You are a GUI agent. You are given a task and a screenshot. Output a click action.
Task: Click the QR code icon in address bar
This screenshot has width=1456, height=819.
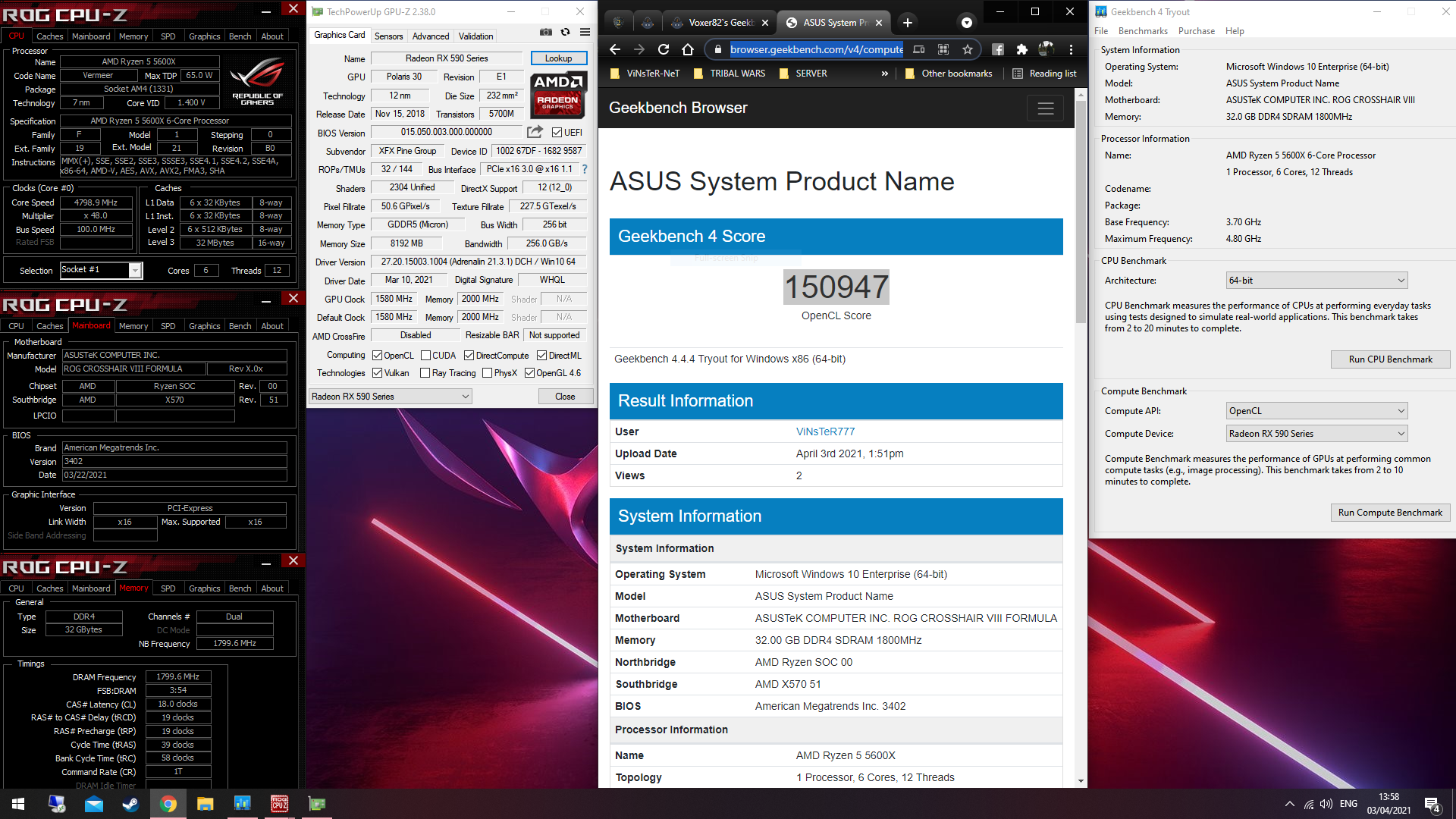(943, 49)
